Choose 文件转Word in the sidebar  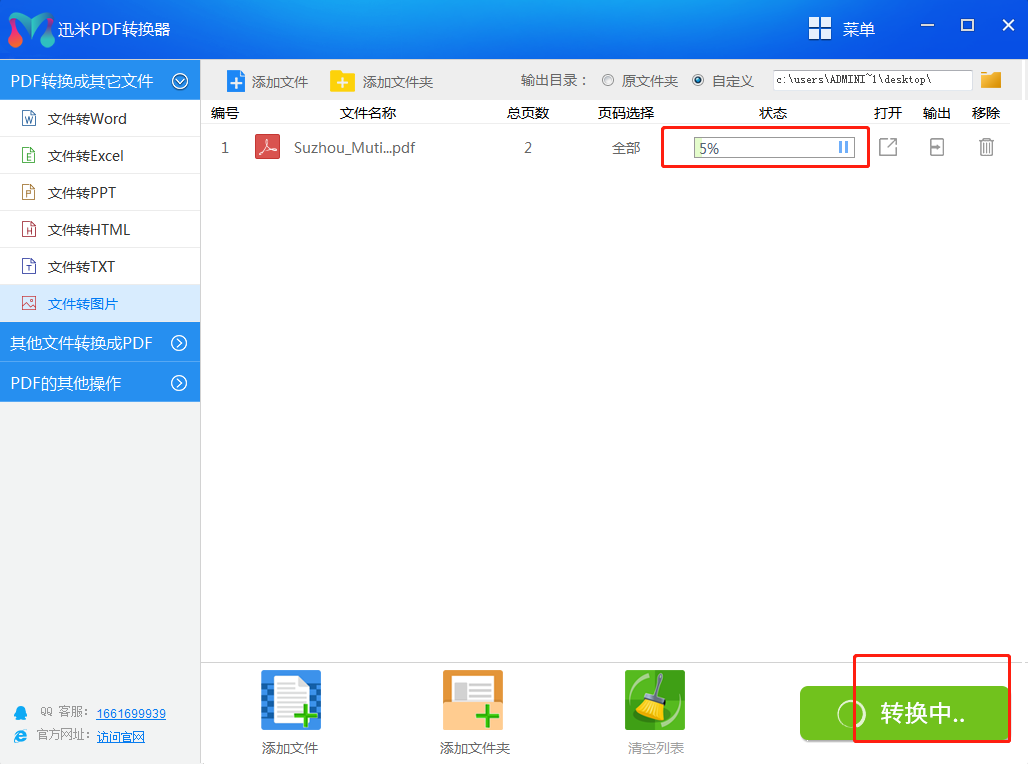(x=87, y=119)
